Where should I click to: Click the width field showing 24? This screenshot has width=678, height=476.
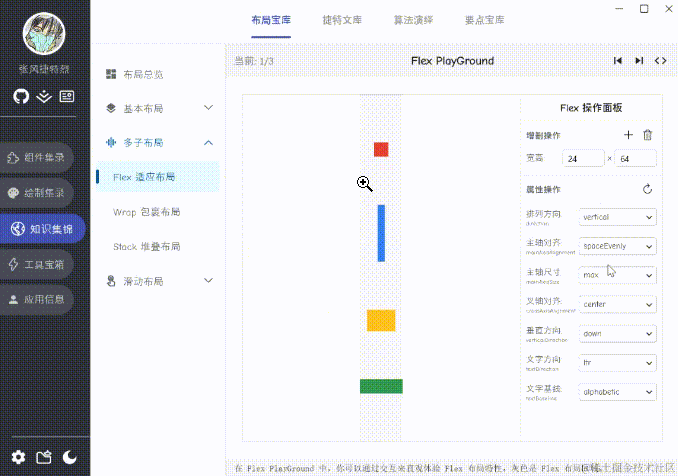[583, 159]
